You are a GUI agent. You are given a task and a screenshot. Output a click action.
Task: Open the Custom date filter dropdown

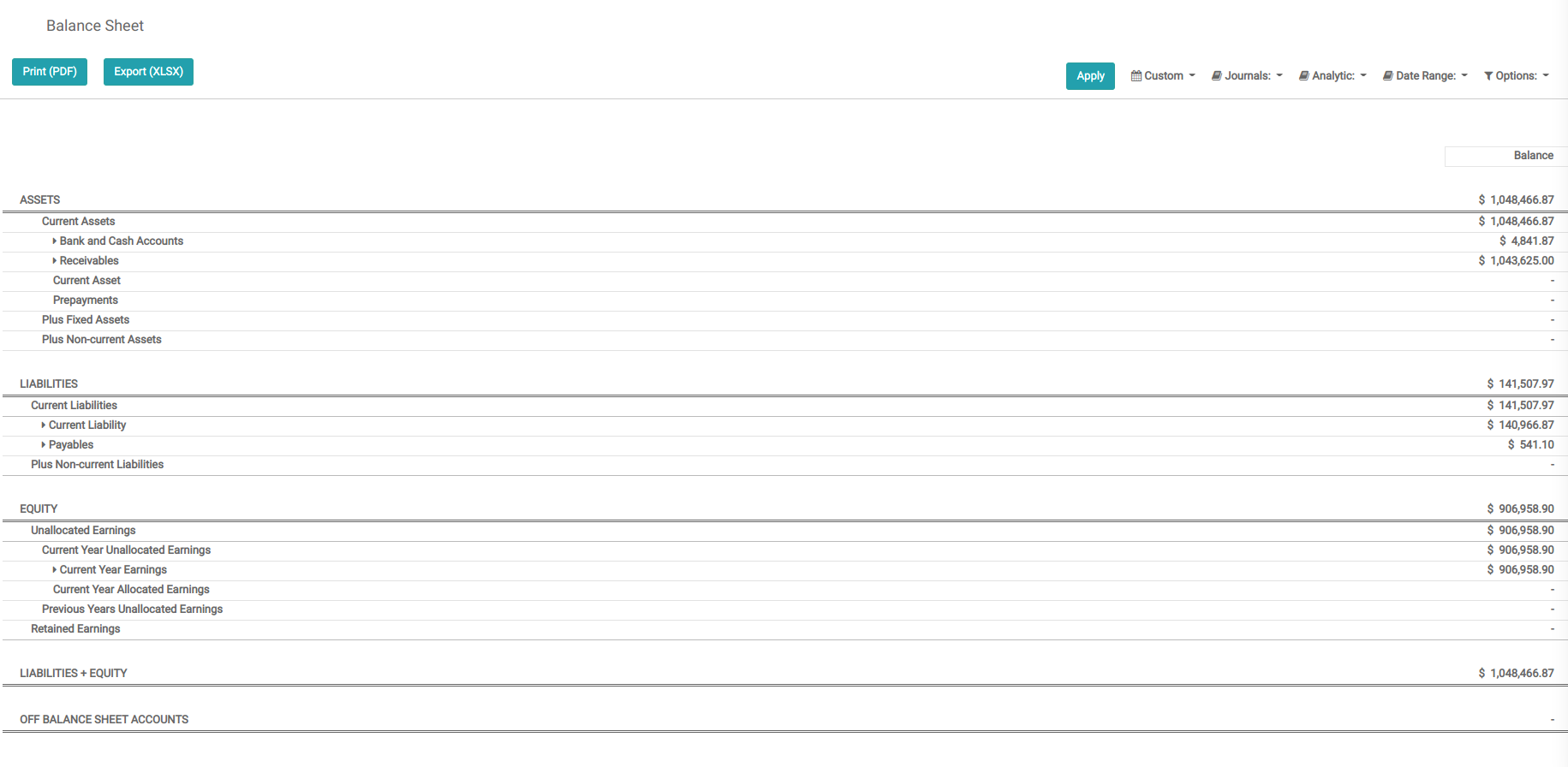[1165, 76]
